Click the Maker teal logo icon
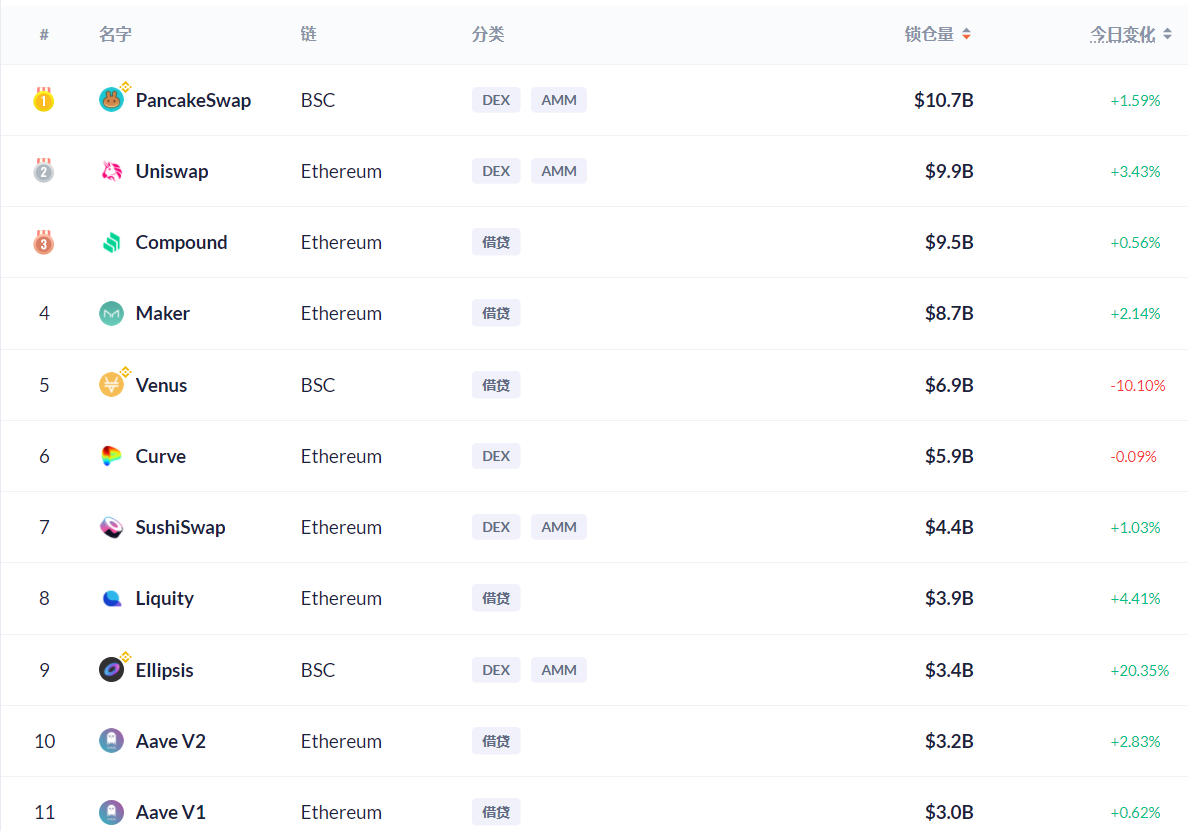The height and width of the screenshot is (831, 1188). pos(111,314)
